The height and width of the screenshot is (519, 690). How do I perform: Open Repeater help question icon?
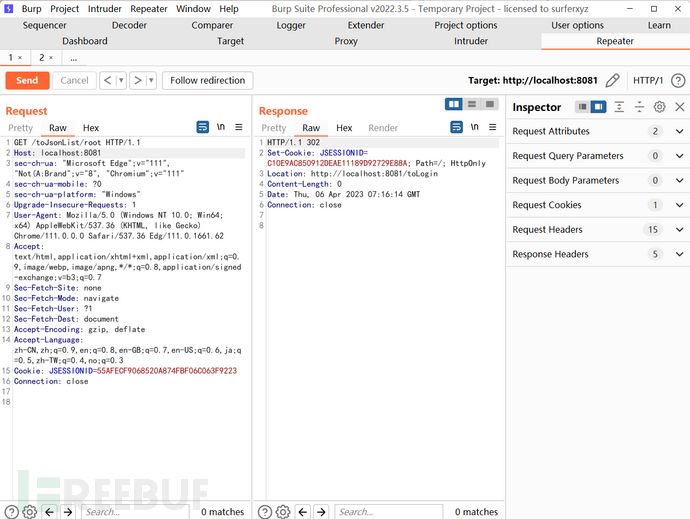[678, 81]
